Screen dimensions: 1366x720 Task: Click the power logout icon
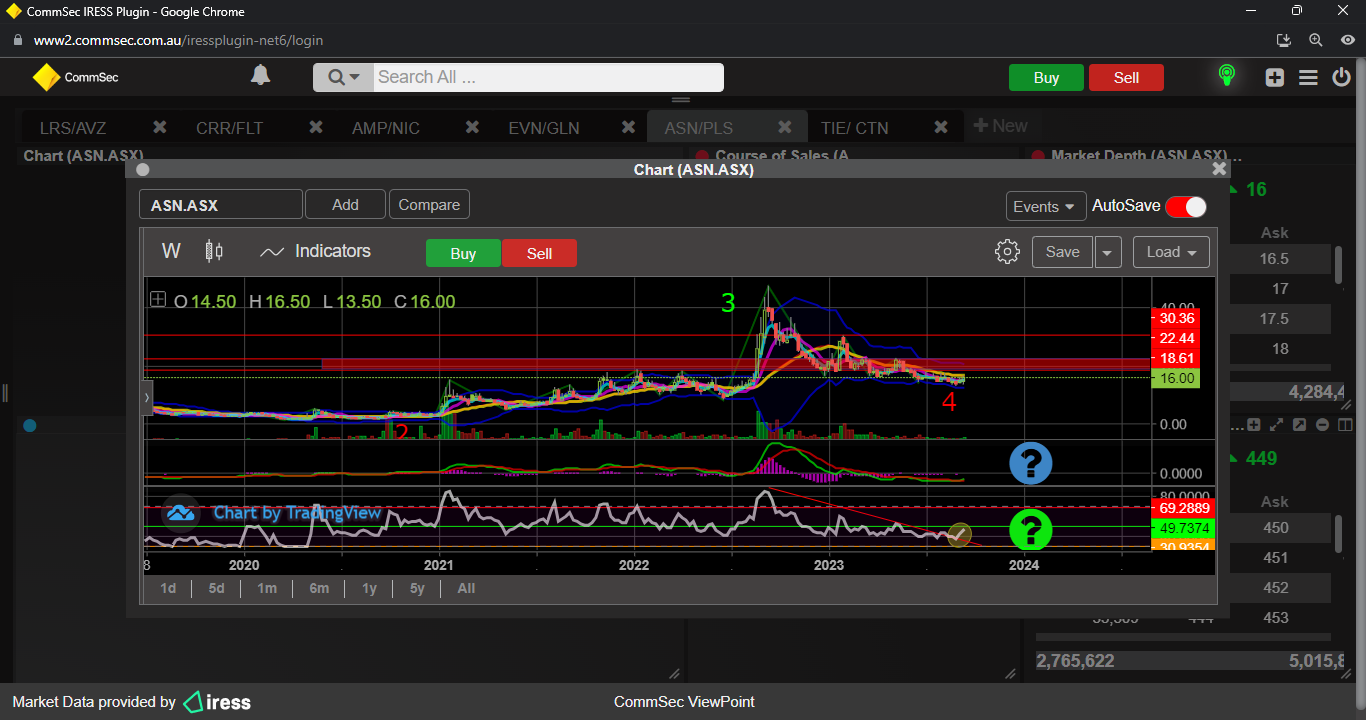tap(1341, 78)
